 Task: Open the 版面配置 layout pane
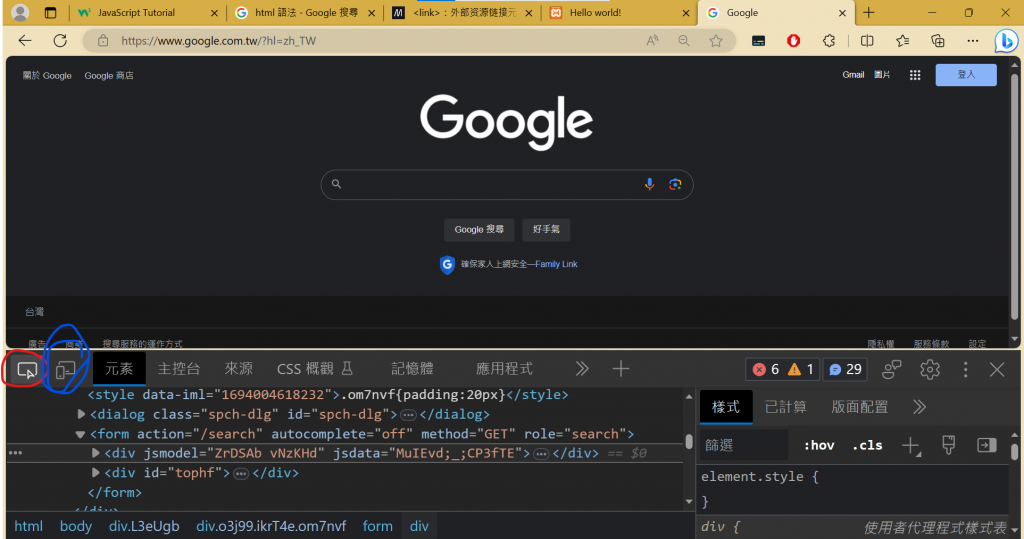pyautogui.click(x=859, y=407)
